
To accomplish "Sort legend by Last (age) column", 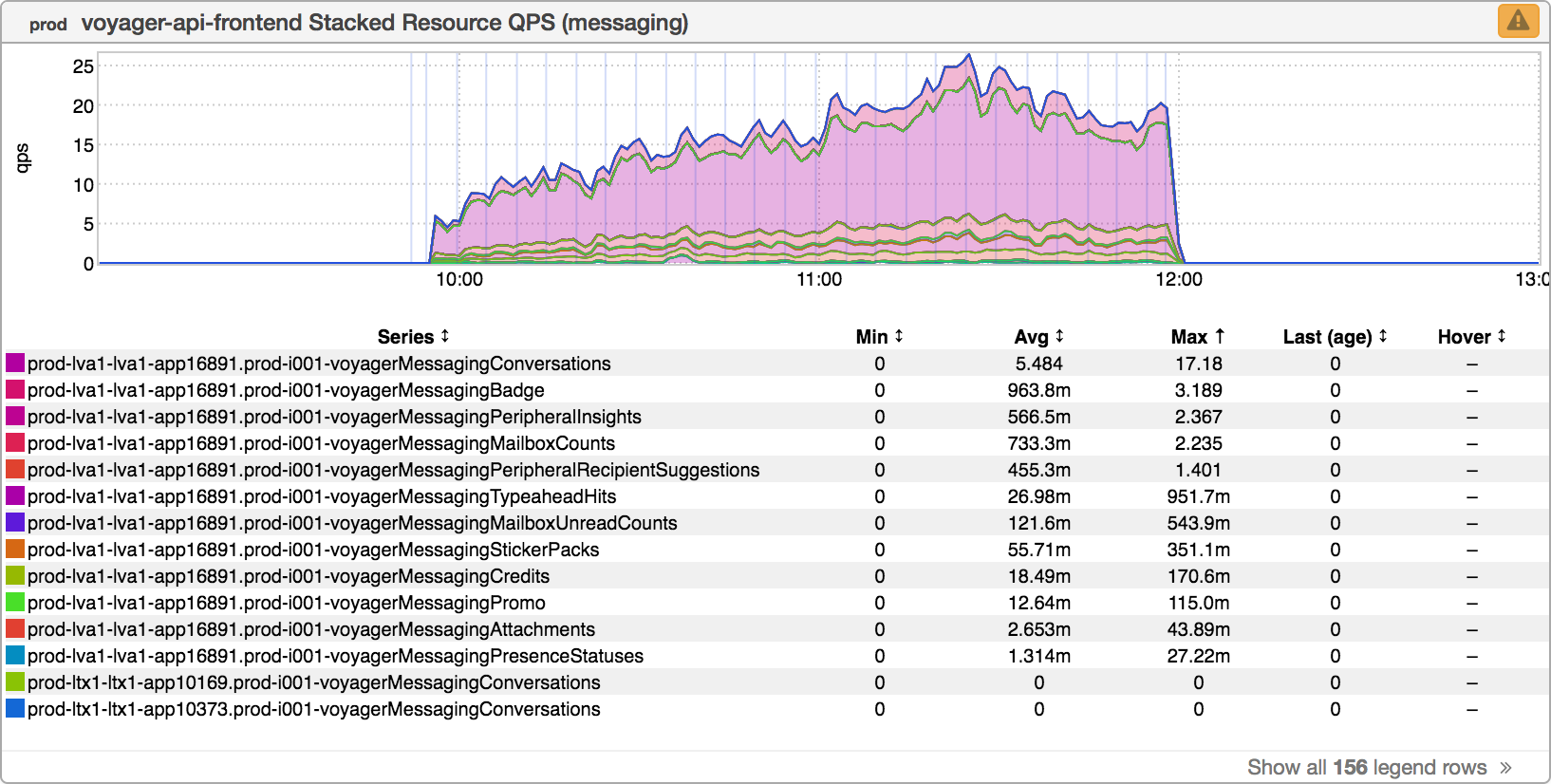I will [x=1335, y=337].
